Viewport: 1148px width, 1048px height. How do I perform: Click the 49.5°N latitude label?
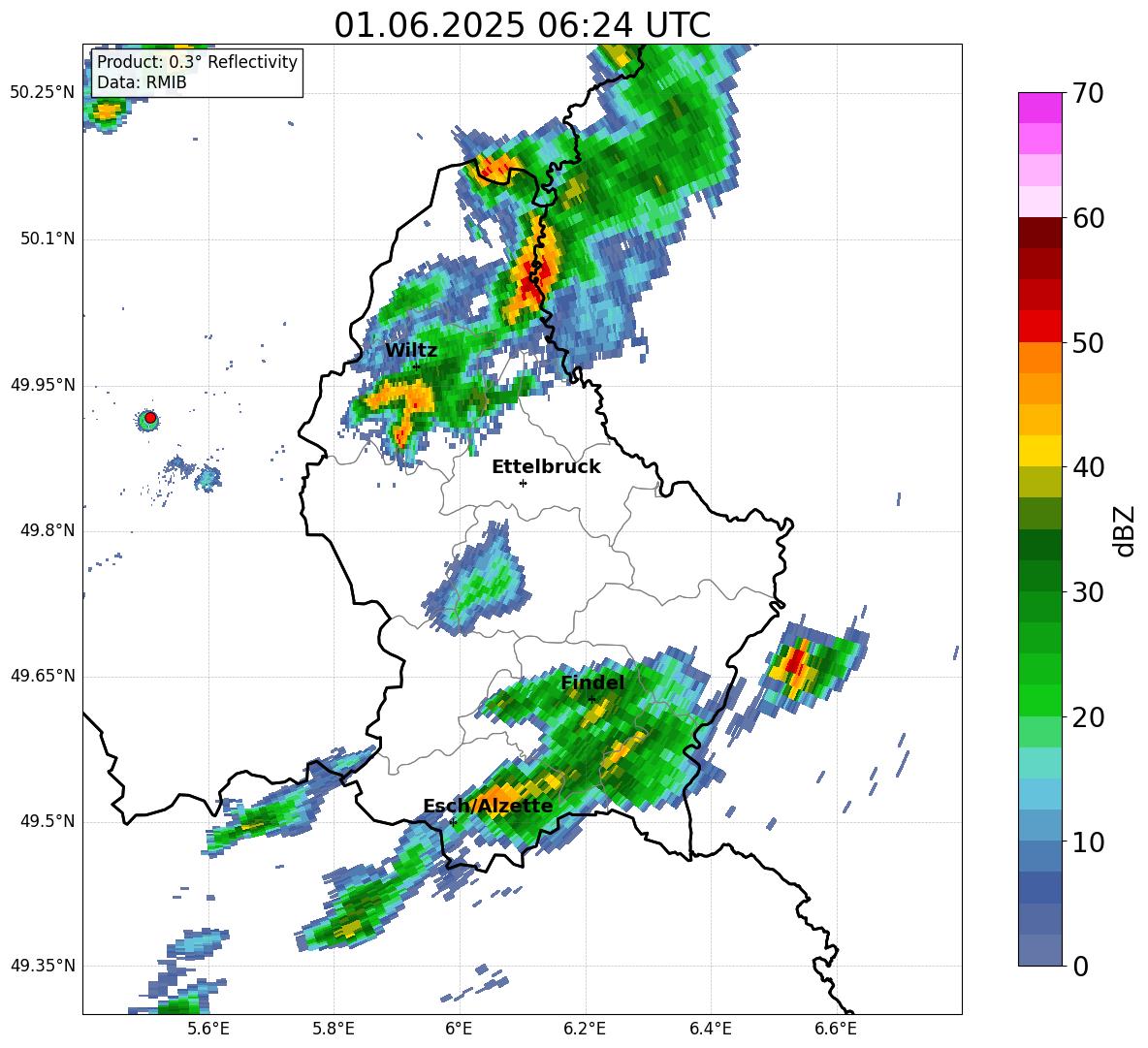pyautogui.click(x=48, y=821)
